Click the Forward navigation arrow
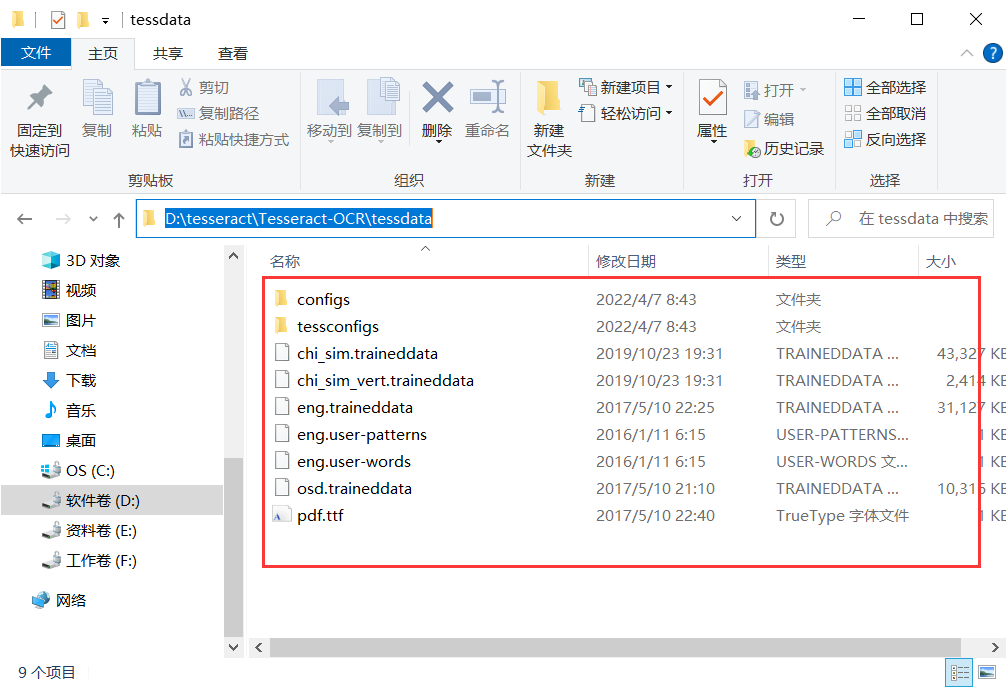Viewport: 1007px width, 688px height. (x=63, y=219)
